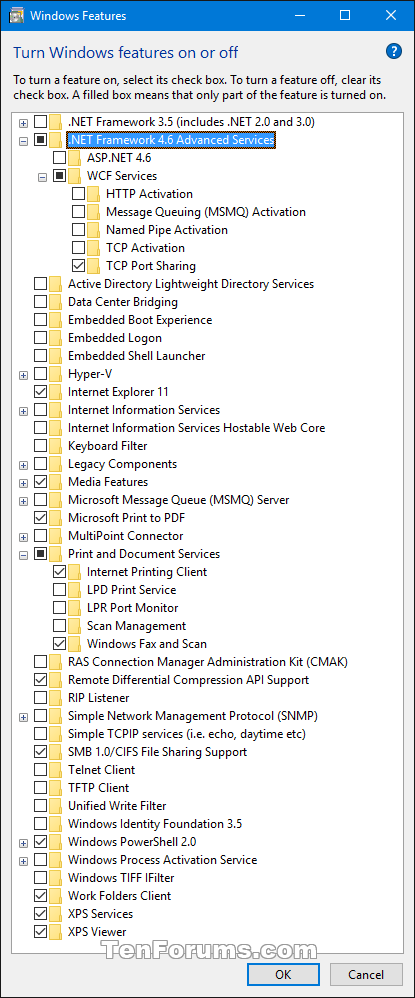Expand the Internet Information Services node

pos(24,411)
